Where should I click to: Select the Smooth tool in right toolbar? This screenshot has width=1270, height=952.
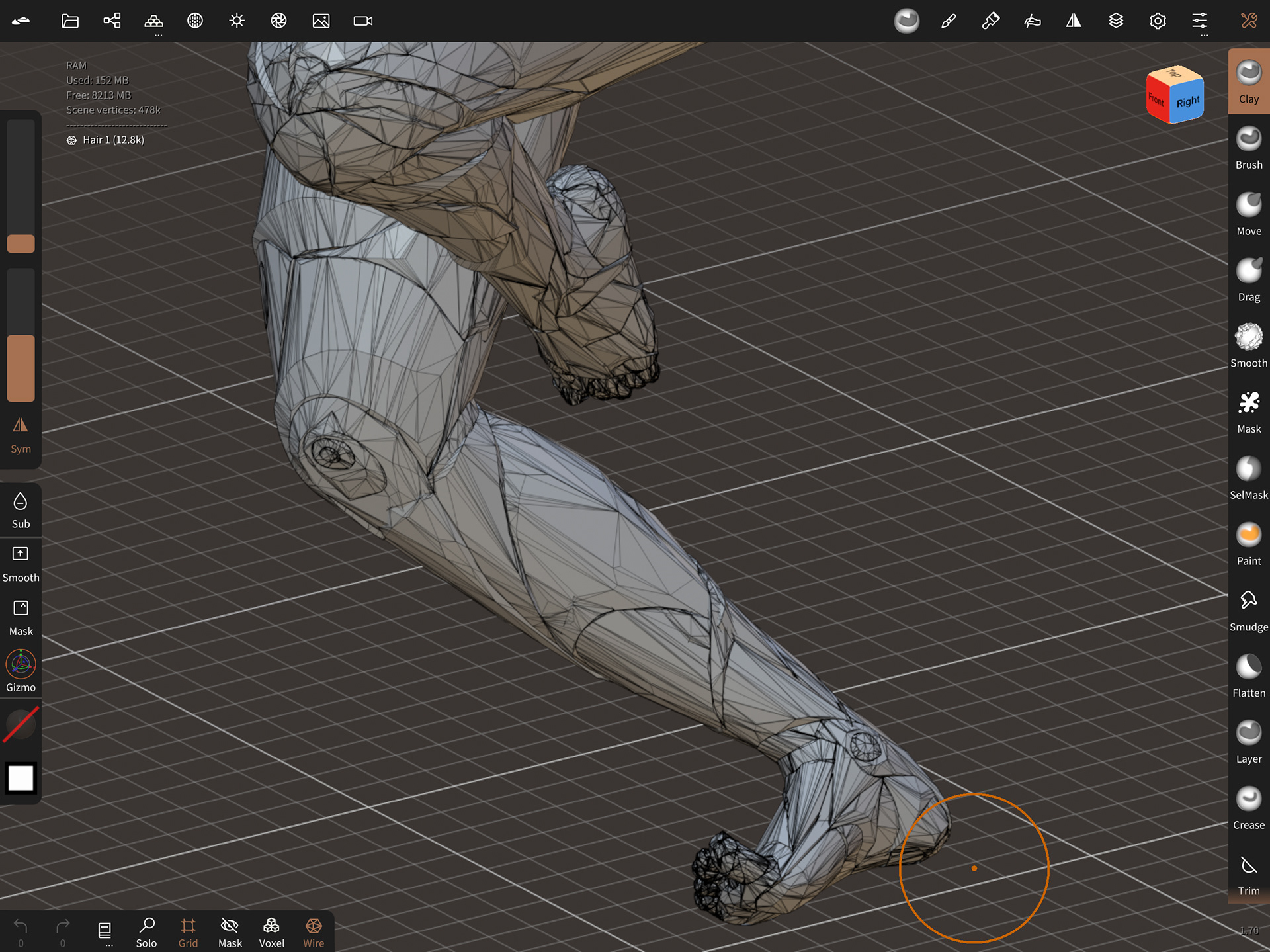(1249, 345)
